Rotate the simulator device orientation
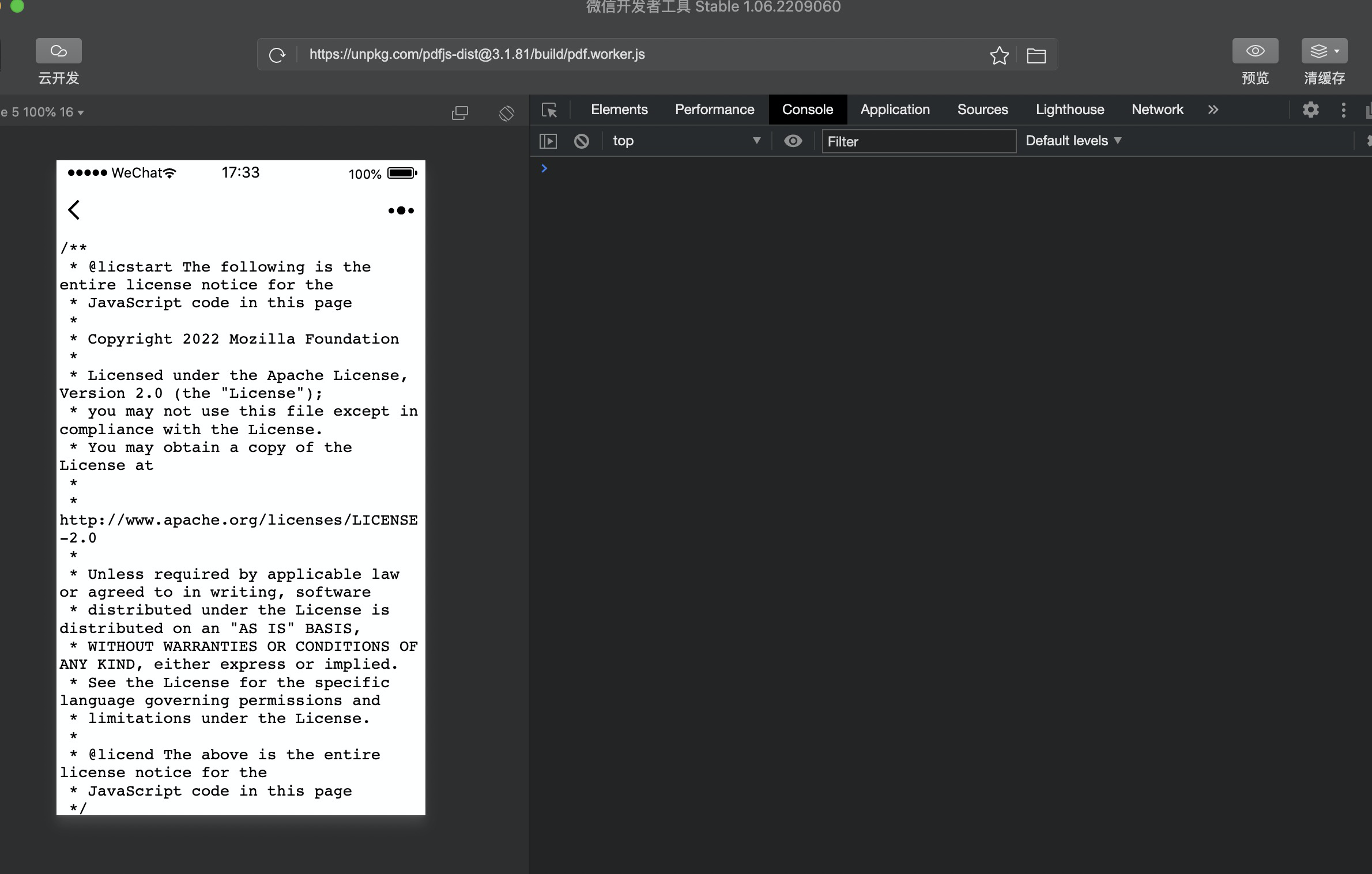The width and height of the screenshot is (1372, 874). 506,112
